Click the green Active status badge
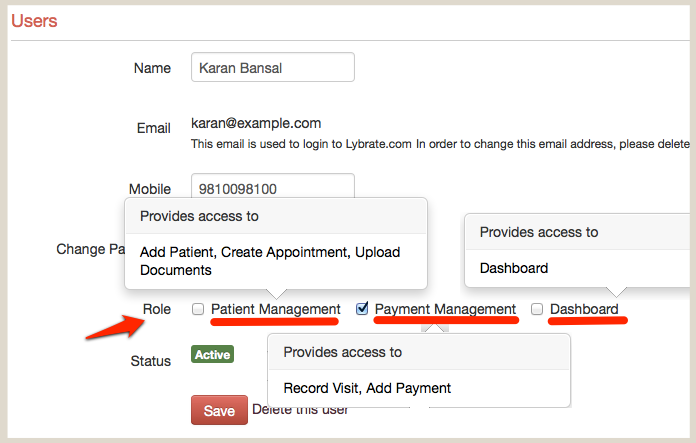The height and width of the screenshot is (443, 696). (x=212, y=354)
